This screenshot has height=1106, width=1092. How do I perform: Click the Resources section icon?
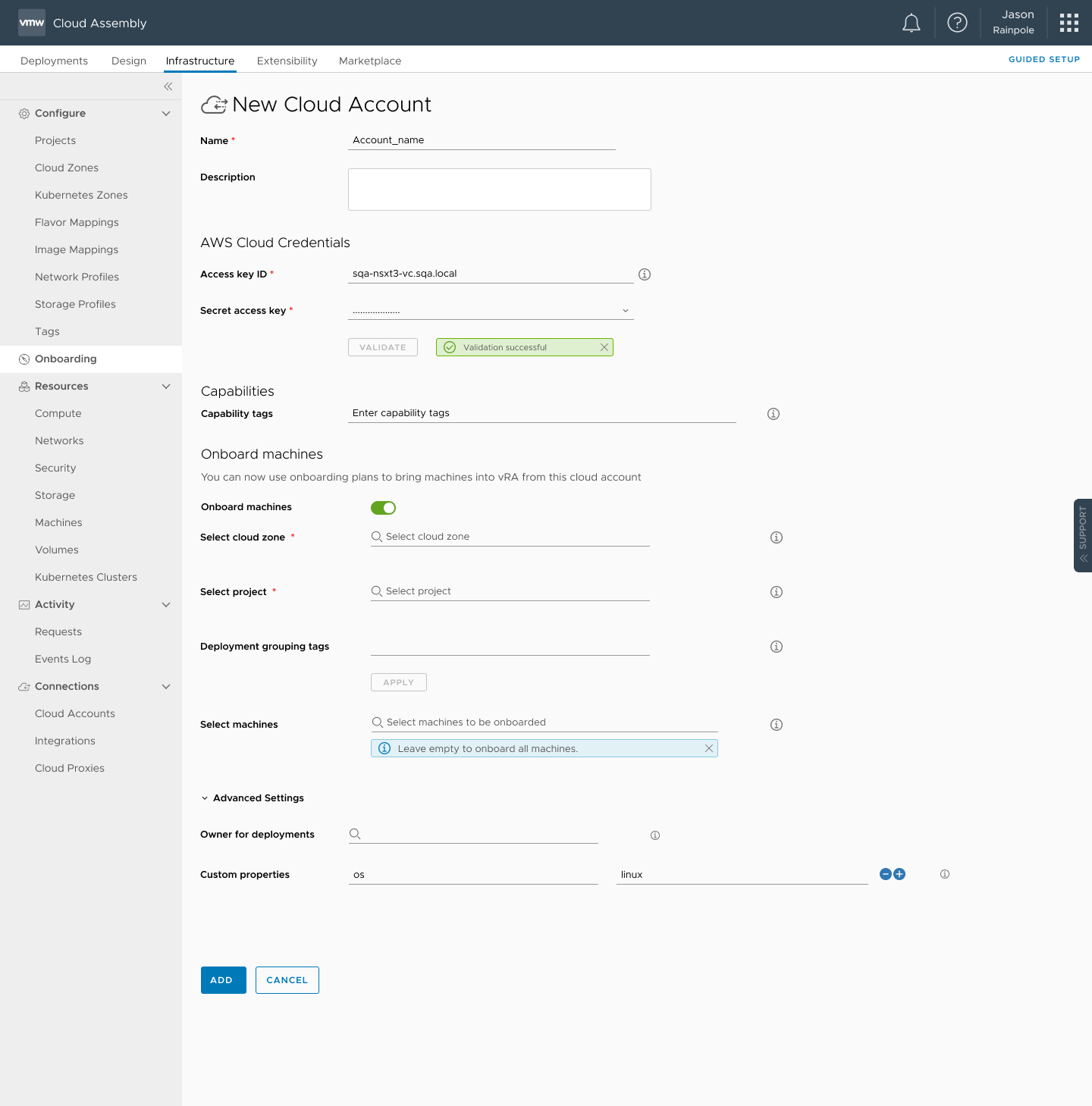tap(24, 387)
